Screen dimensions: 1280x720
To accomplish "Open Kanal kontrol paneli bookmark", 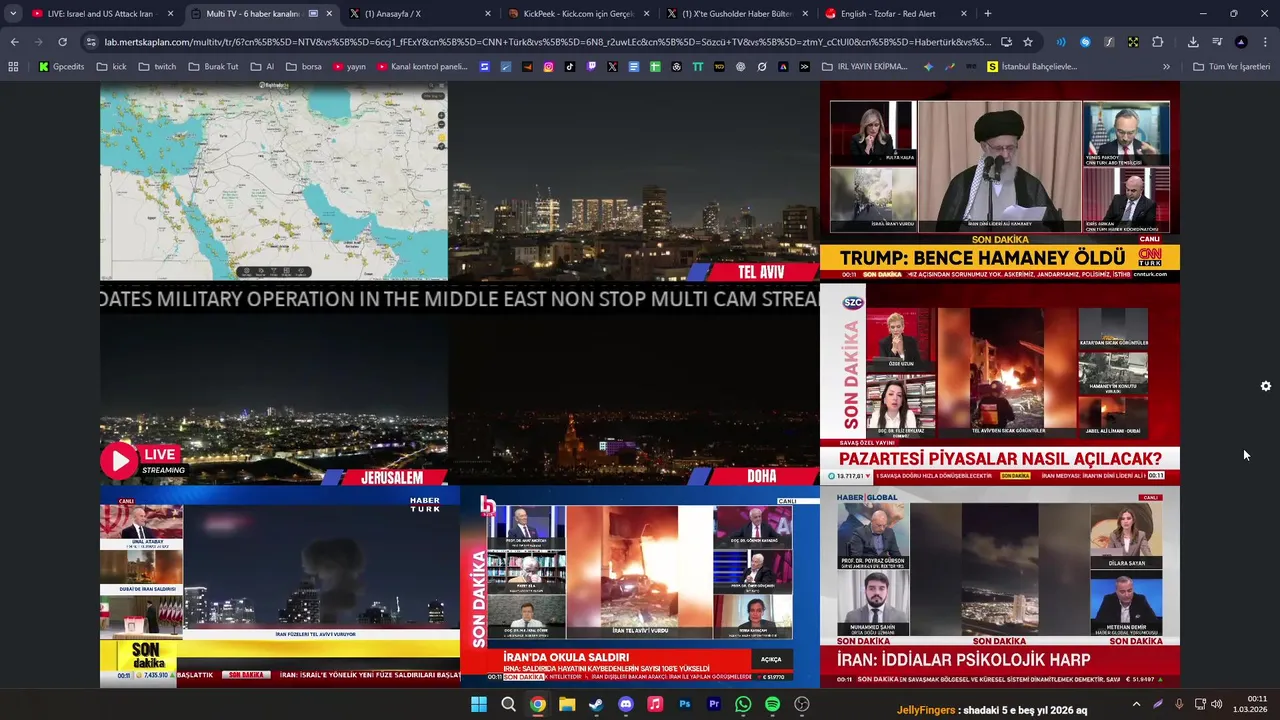I will 423,67.
